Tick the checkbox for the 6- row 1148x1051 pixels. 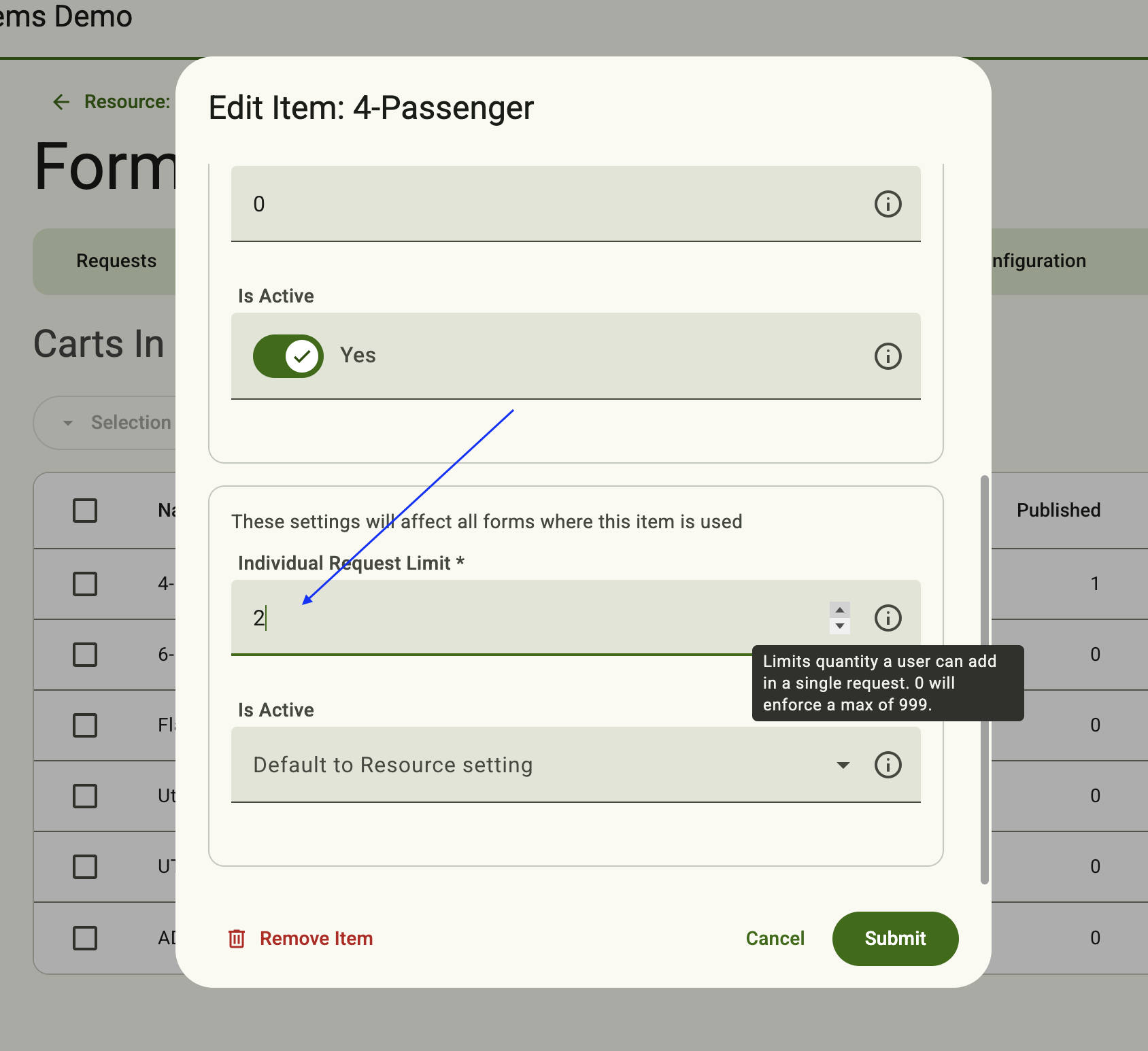tap(85, 655)
